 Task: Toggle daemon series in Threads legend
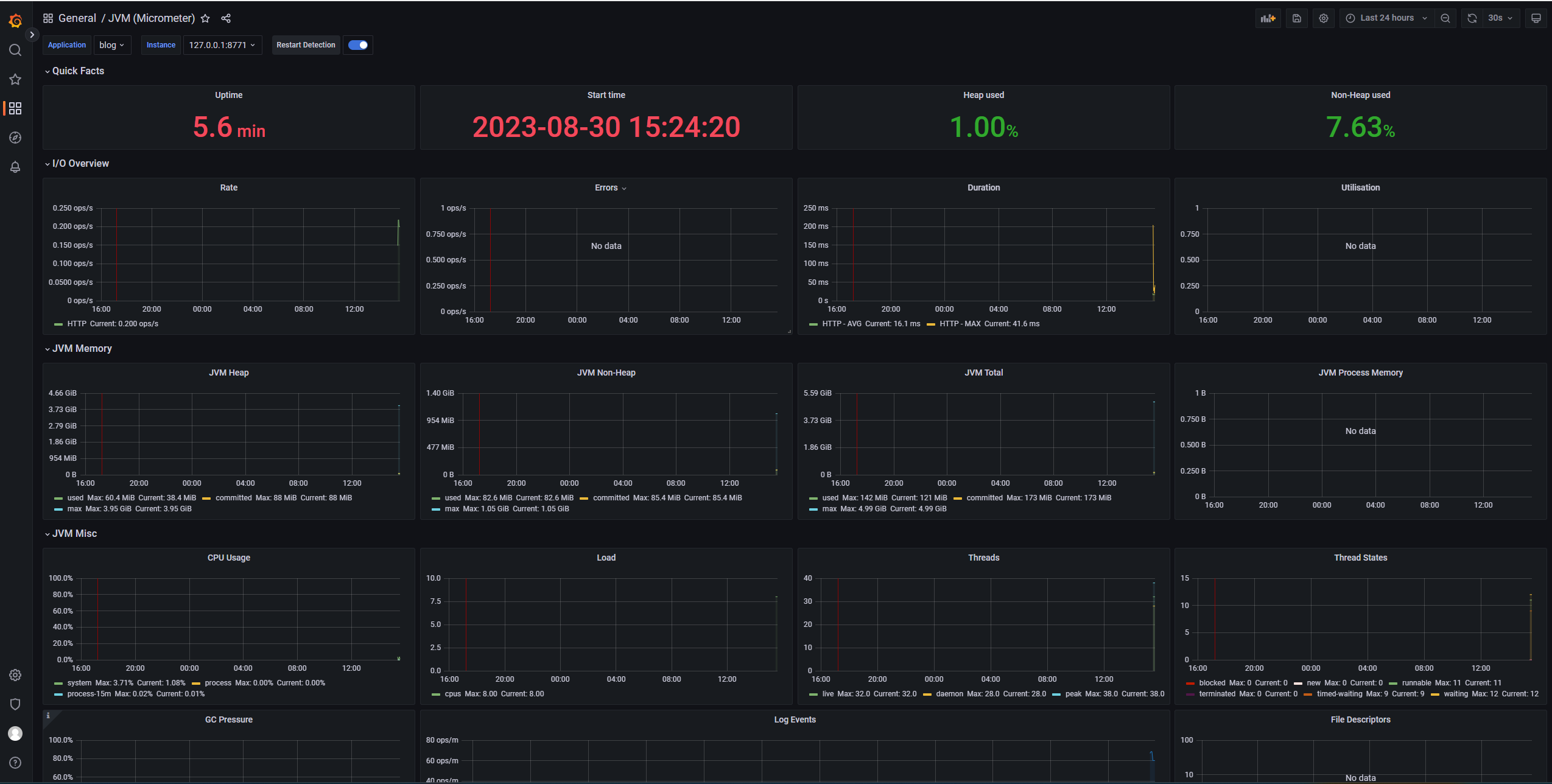[x=949, y=694]
